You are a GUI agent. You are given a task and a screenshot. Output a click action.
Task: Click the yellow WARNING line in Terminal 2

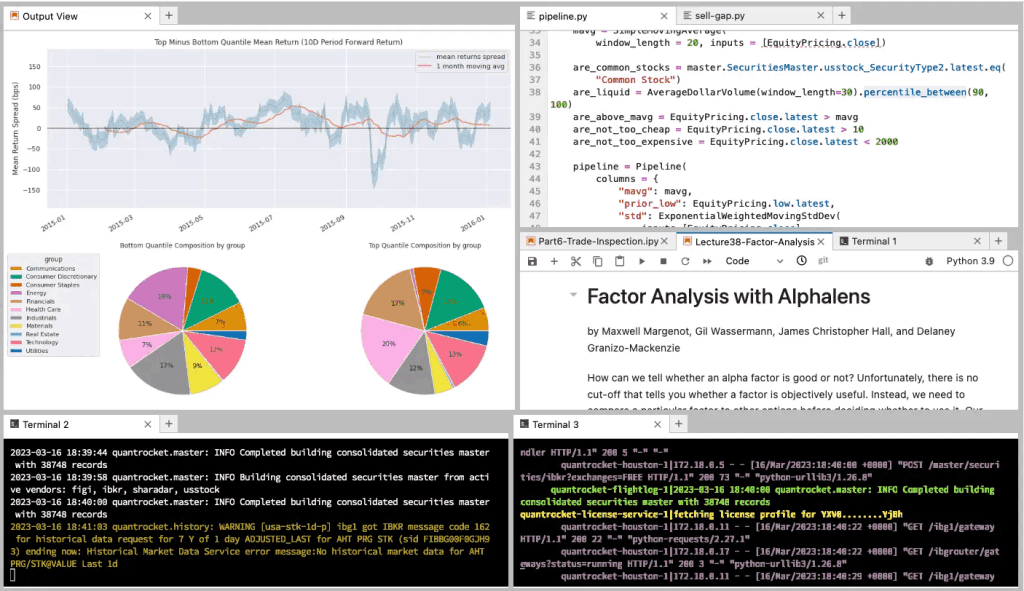(x=251, y=545)
